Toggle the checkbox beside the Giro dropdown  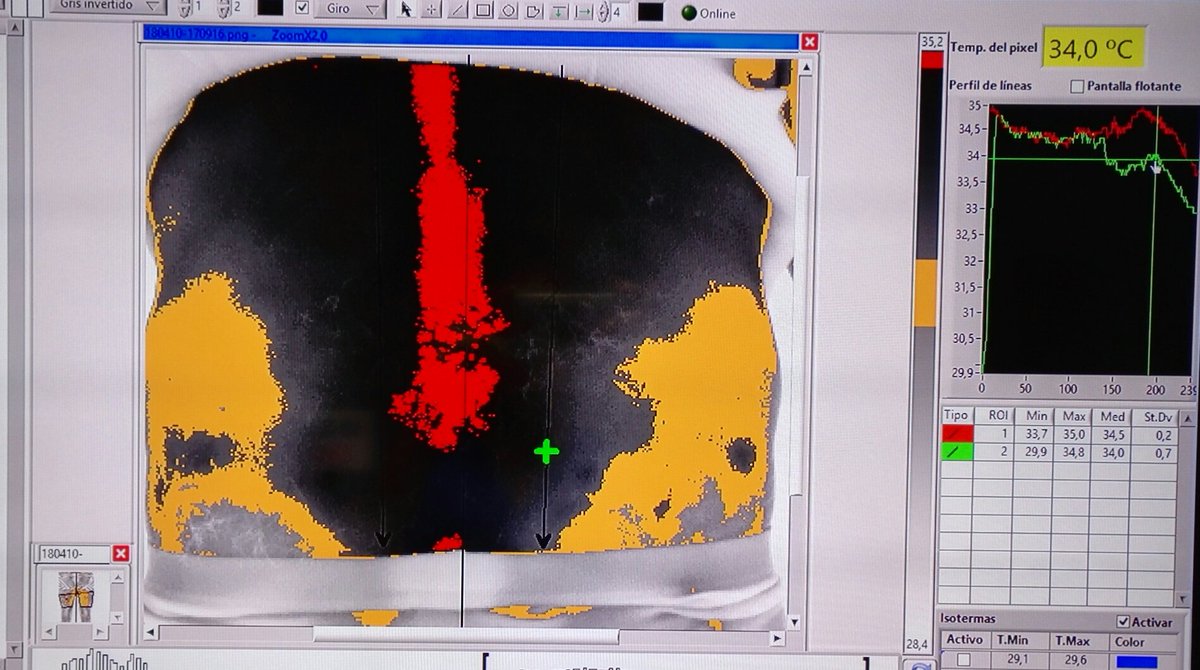302,7
